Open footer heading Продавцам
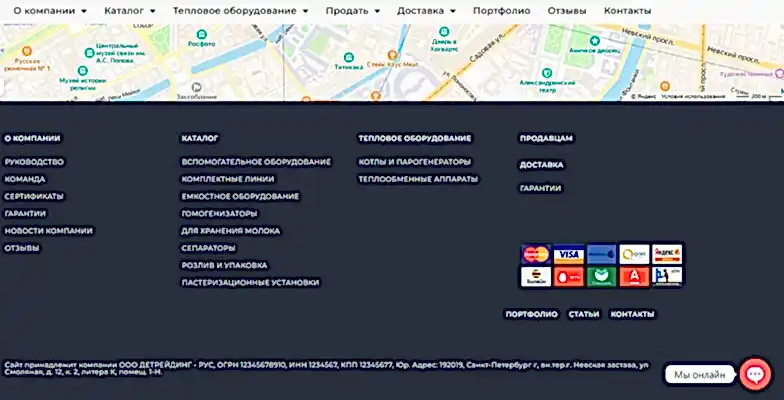 (x=546, y=138)
